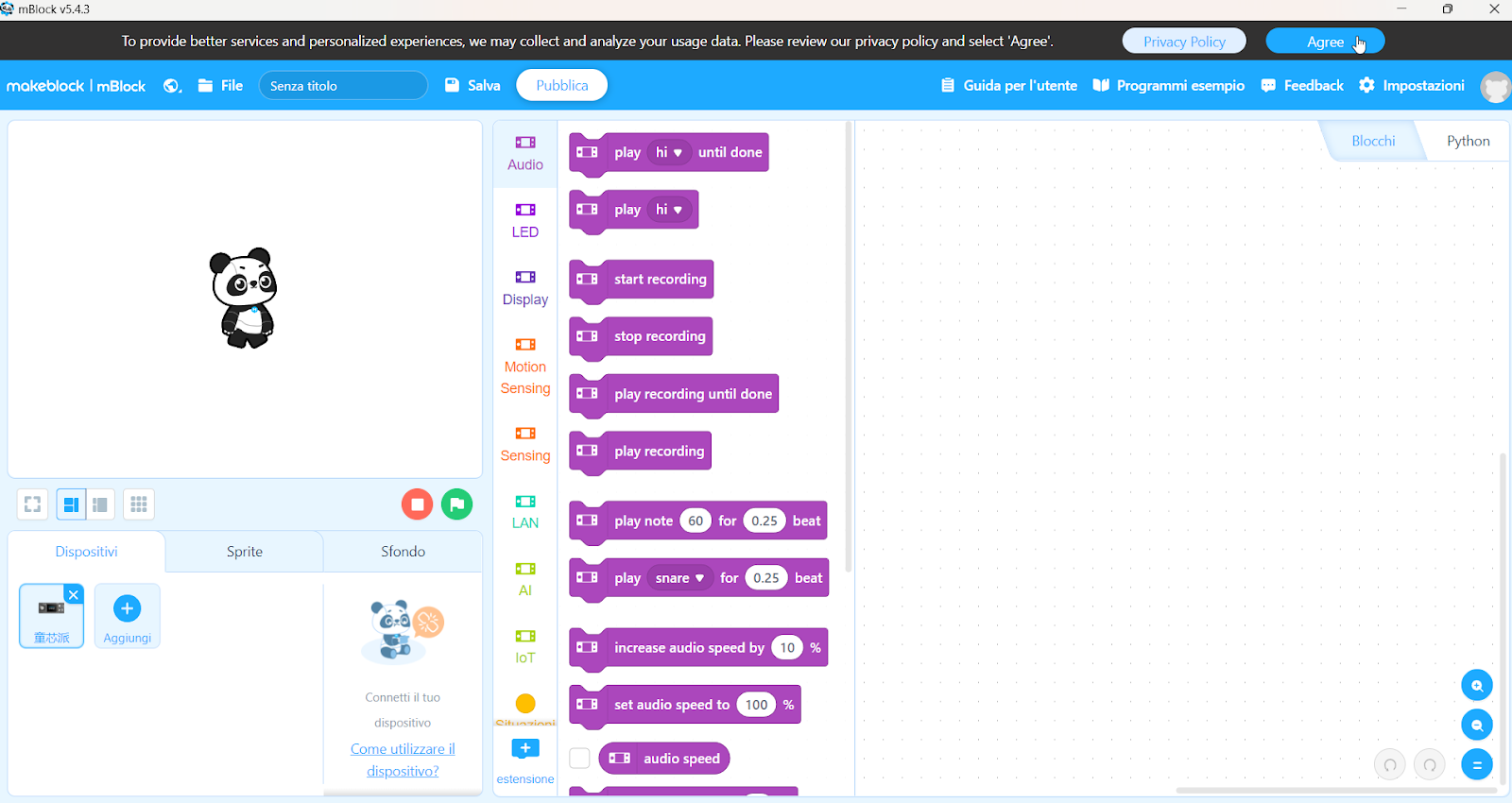Open the Feedback option
This screenshot has width=1512, height=803.
1302,86
